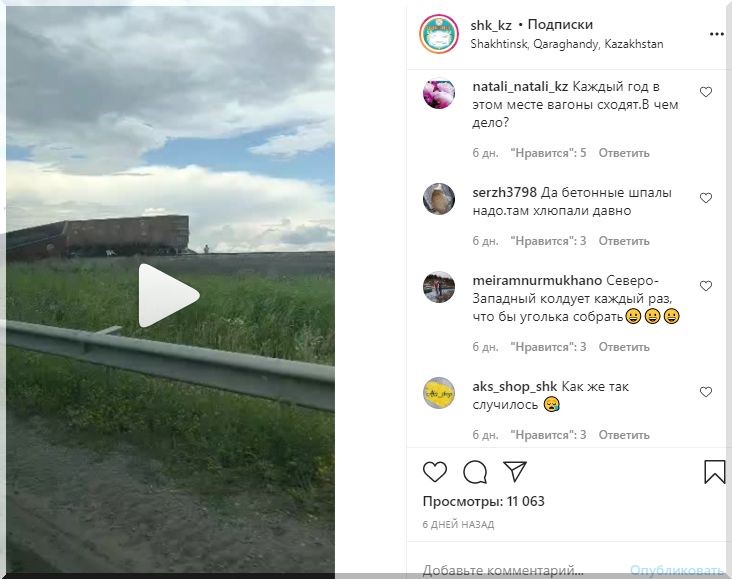Reply to serzh3798's comment with Ответить

click(624, 241)
